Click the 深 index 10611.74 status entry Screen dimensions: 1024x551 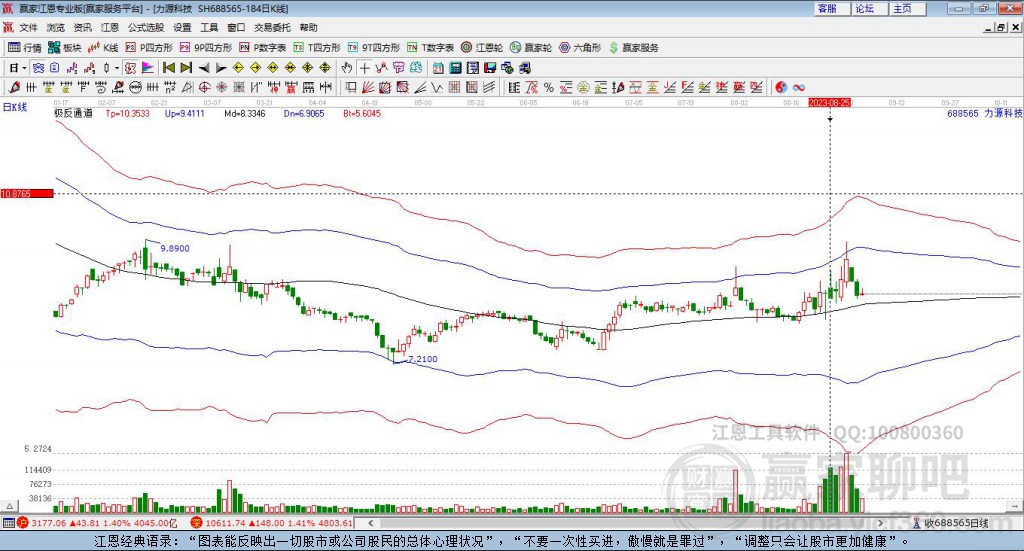click(271, 523)
